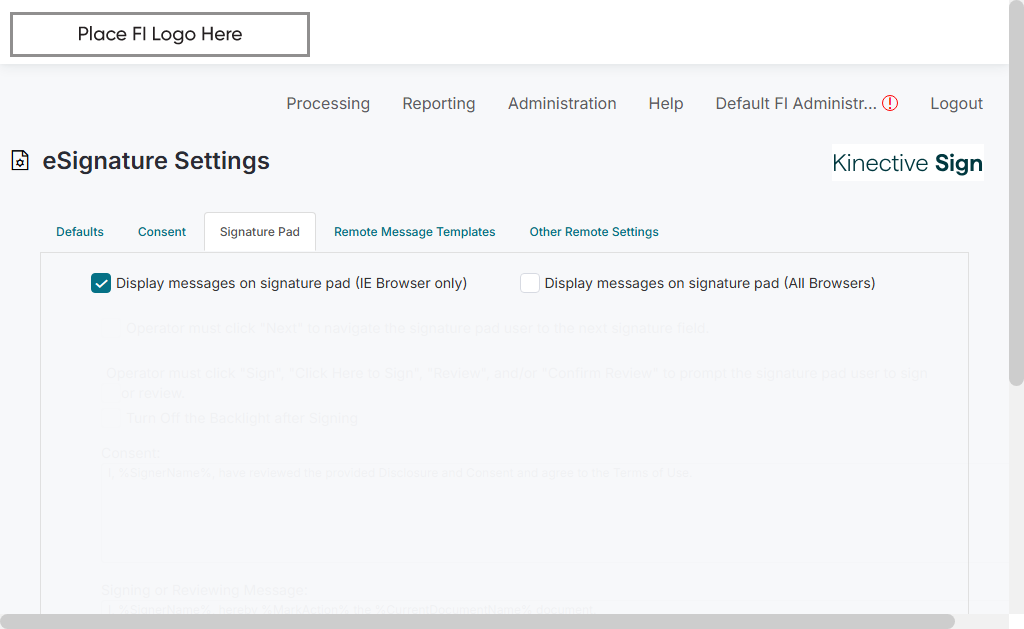Open the Administration menu
This screenshot has width=1024, height=629.
(562, 103)
